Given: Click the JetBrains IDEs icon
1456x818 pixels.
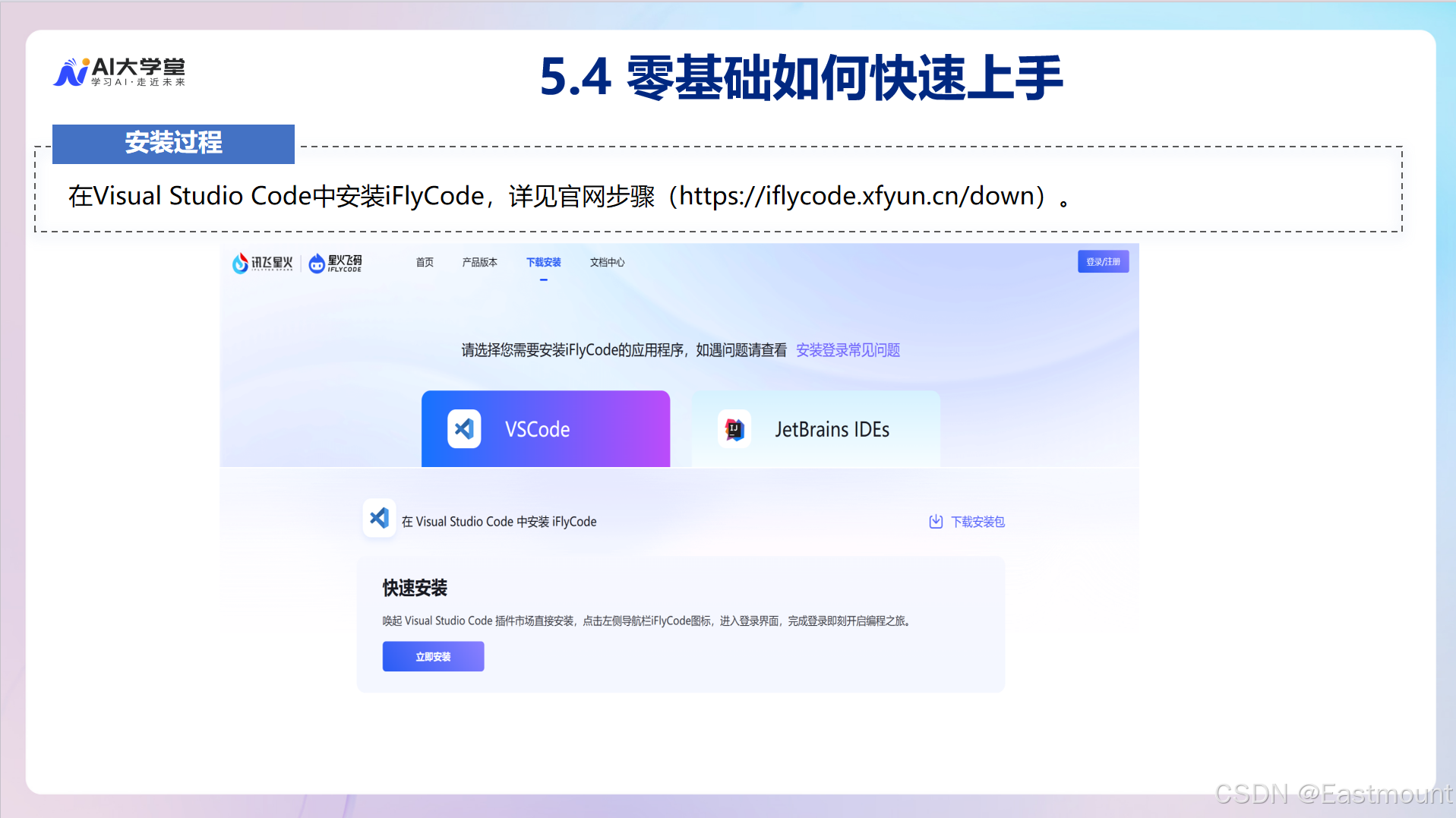Looking at the screenshot, I should (734, 428).
